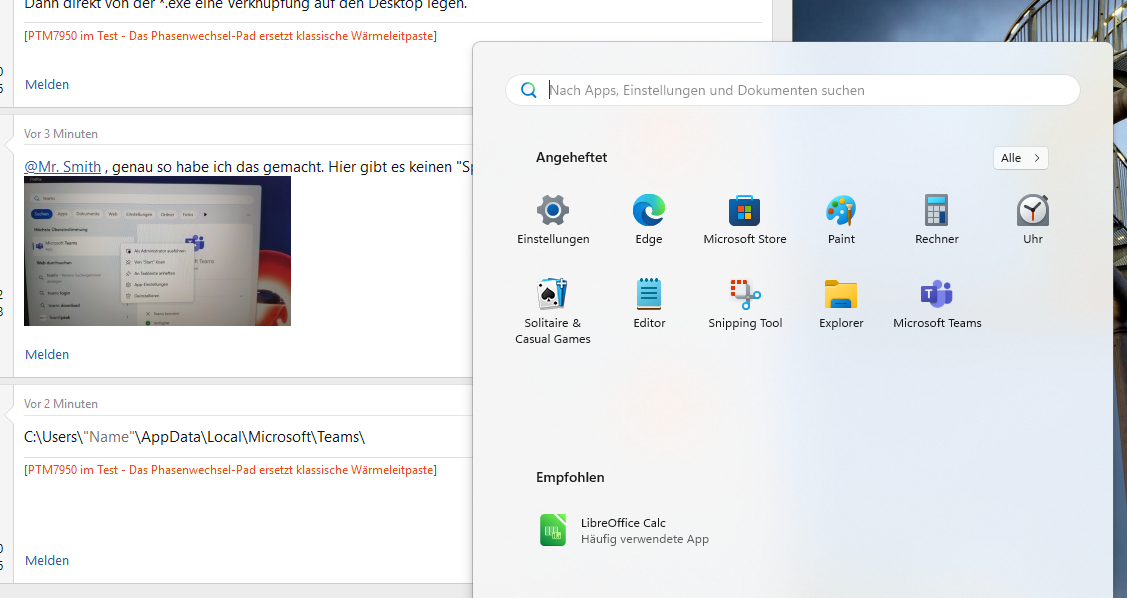Viewport: 1127px width, 598px height.
Task: Open PTM7950 signature link under path post
Action: tap(231, 470)
